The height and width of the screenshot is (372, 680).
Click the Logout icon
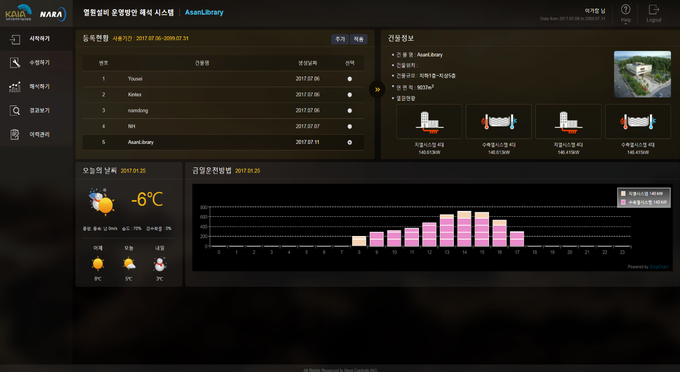(x=654, y=10)
